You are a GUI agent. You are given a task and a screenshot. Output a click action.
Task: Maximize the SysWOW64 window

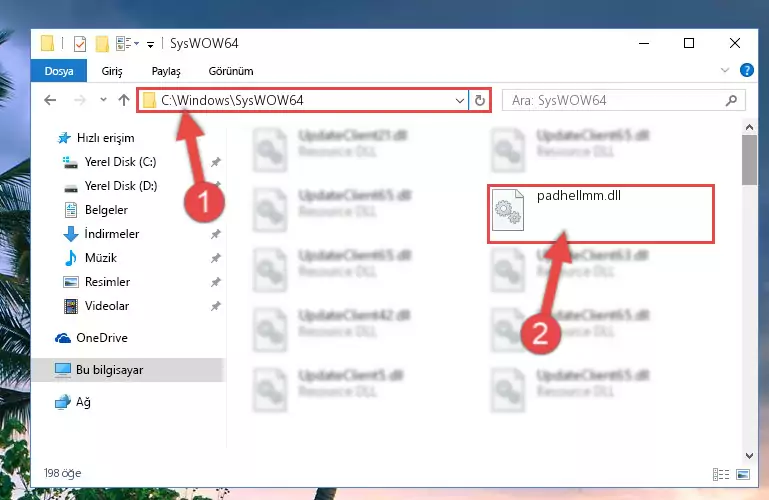click(x=689, y=43)
